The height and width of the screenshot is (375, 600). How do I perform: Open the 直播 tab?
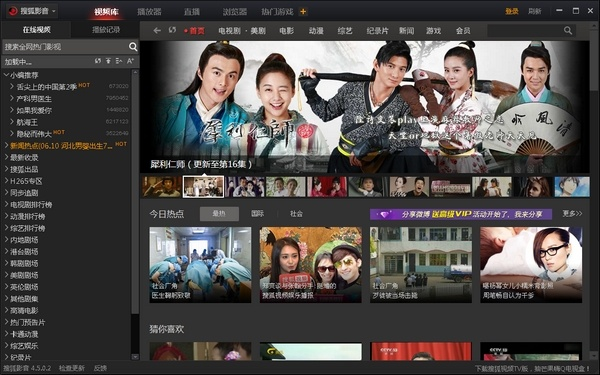coord(192,11)
